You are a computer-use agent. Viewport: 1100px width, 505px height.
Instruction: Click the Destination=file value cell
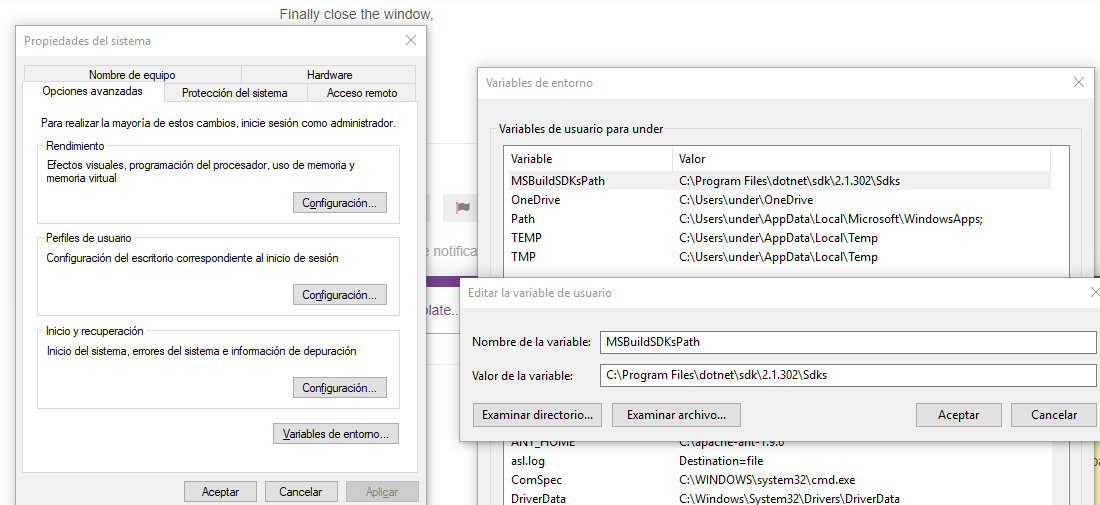pyautogui.click(x=720, y=461)
